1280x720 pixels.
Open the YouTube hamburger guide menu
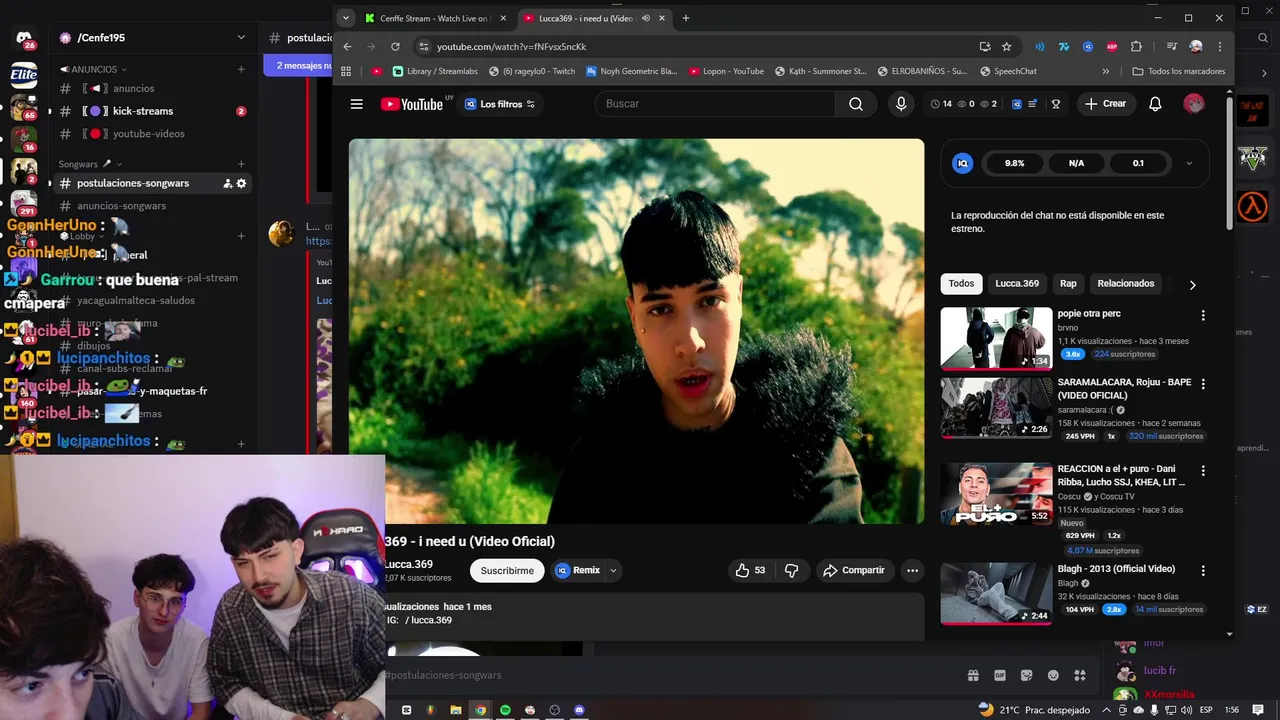point(356,104)
